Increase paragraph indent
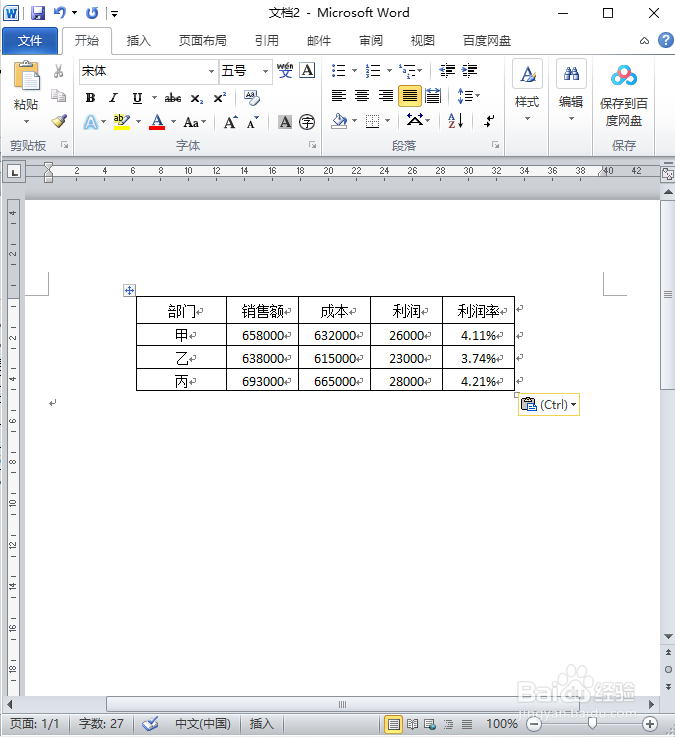675x737 pixels. tap(470, 71)
